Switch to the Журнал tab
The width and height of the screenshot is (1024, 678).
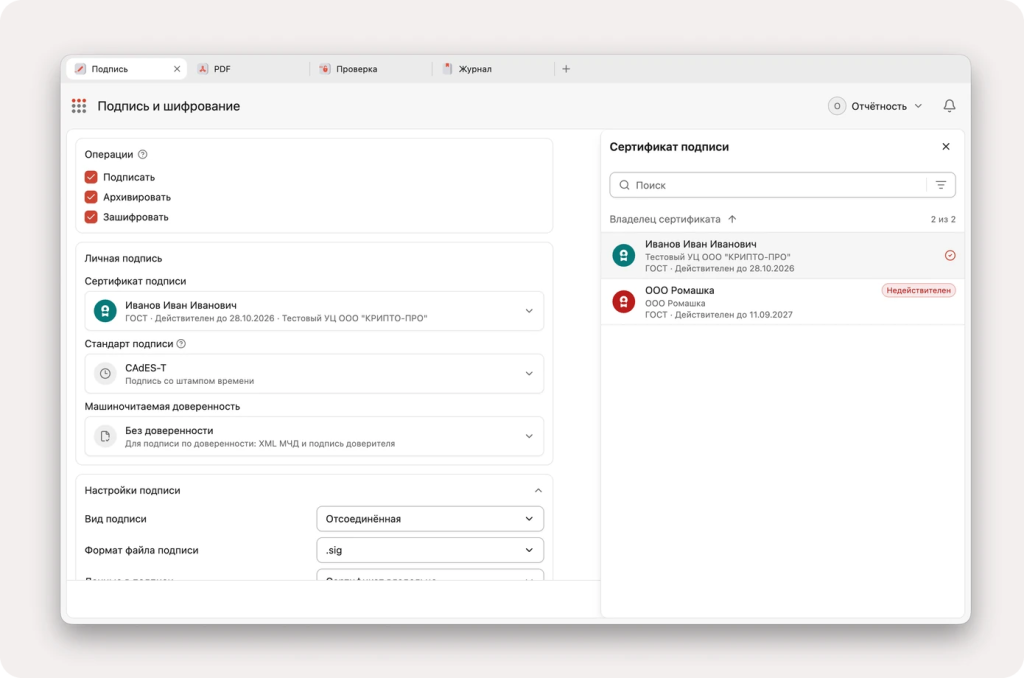494,69
